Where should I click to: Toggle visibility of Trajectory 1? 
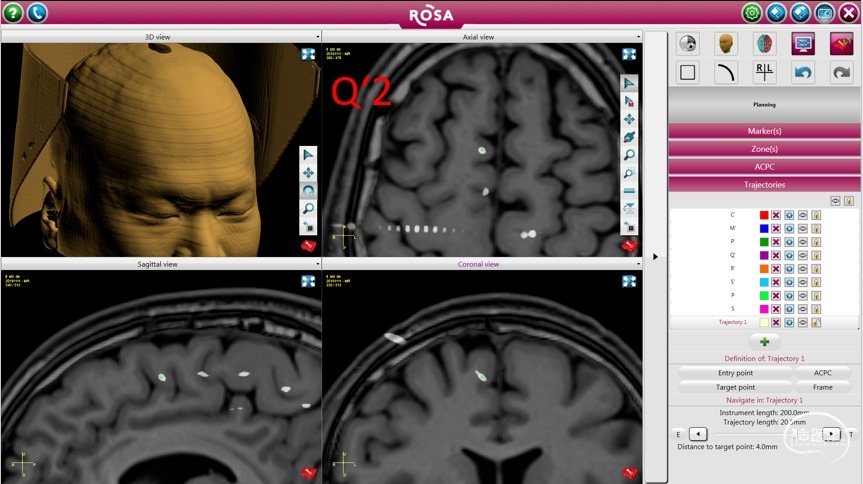802,322
